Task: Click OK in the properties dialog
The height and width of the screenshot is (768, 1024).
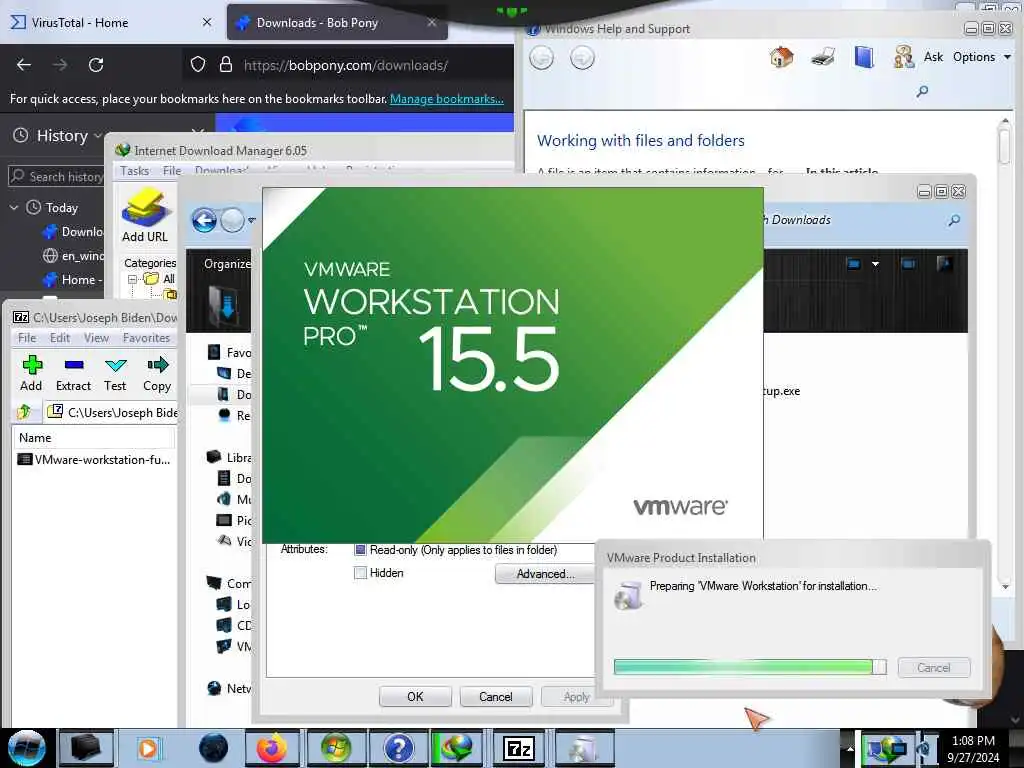Action: (415, 697)
